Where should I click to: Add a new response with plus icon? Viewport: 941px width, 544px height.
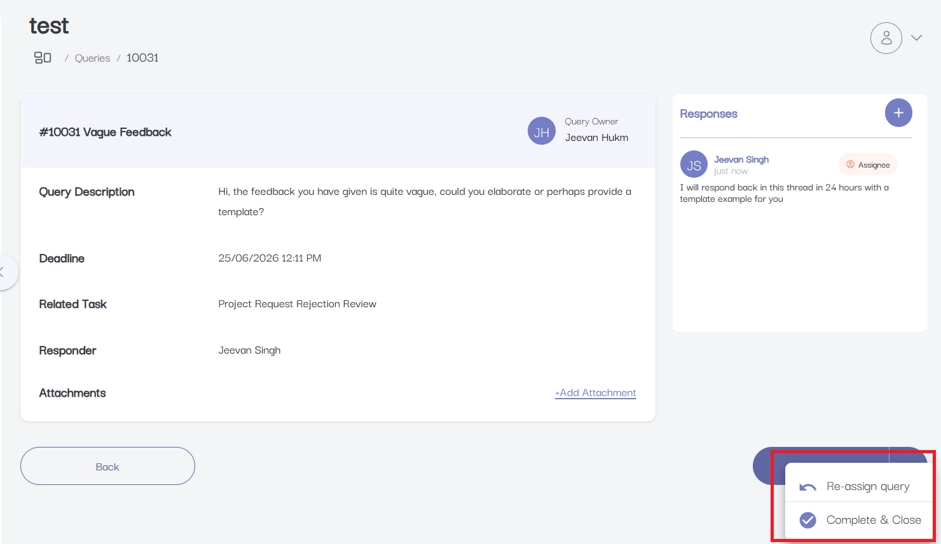898,113
